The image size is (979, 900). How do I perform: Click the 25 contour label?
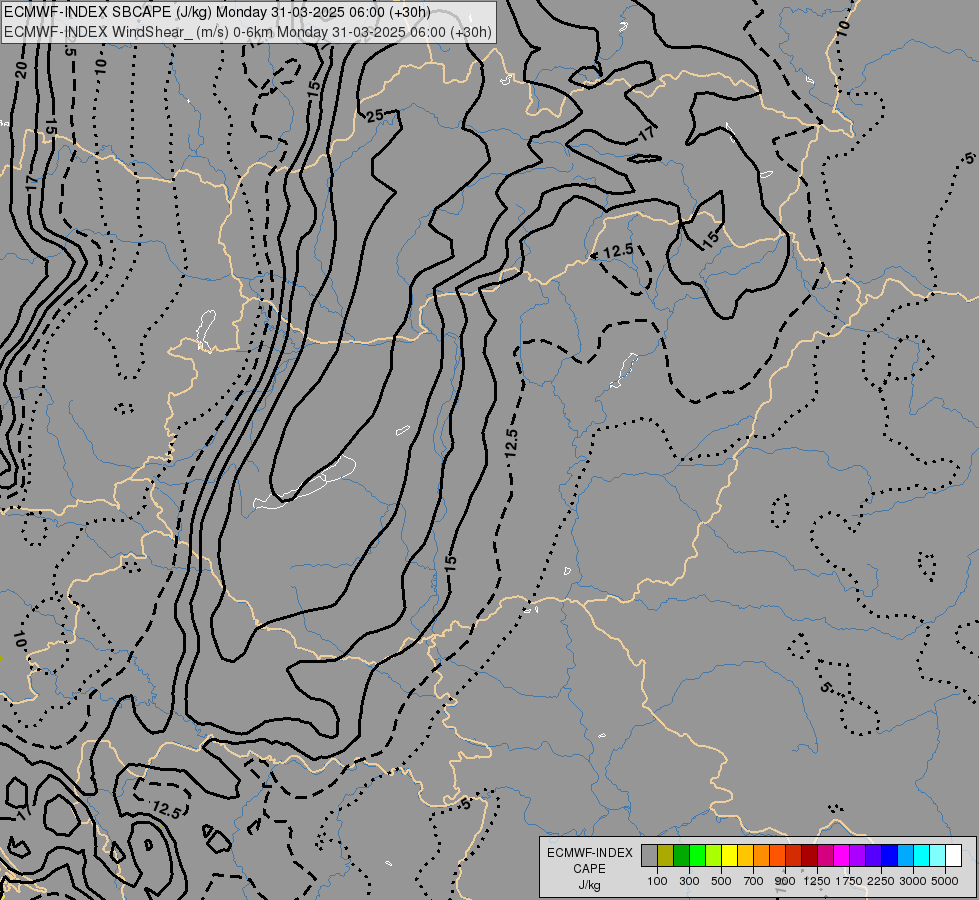click(x=375, y=116)
